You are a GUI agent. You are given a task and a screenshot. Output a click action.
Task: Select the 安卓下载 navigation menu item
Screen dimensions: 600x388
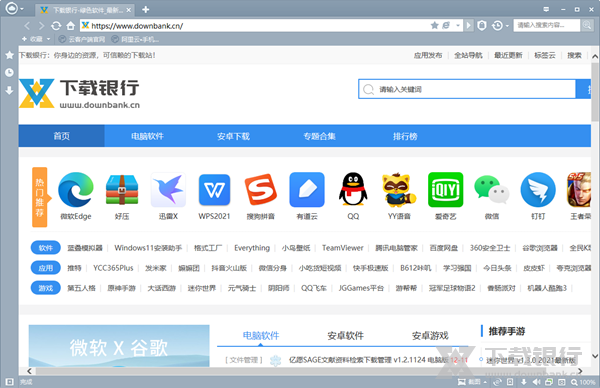point(233,136)
